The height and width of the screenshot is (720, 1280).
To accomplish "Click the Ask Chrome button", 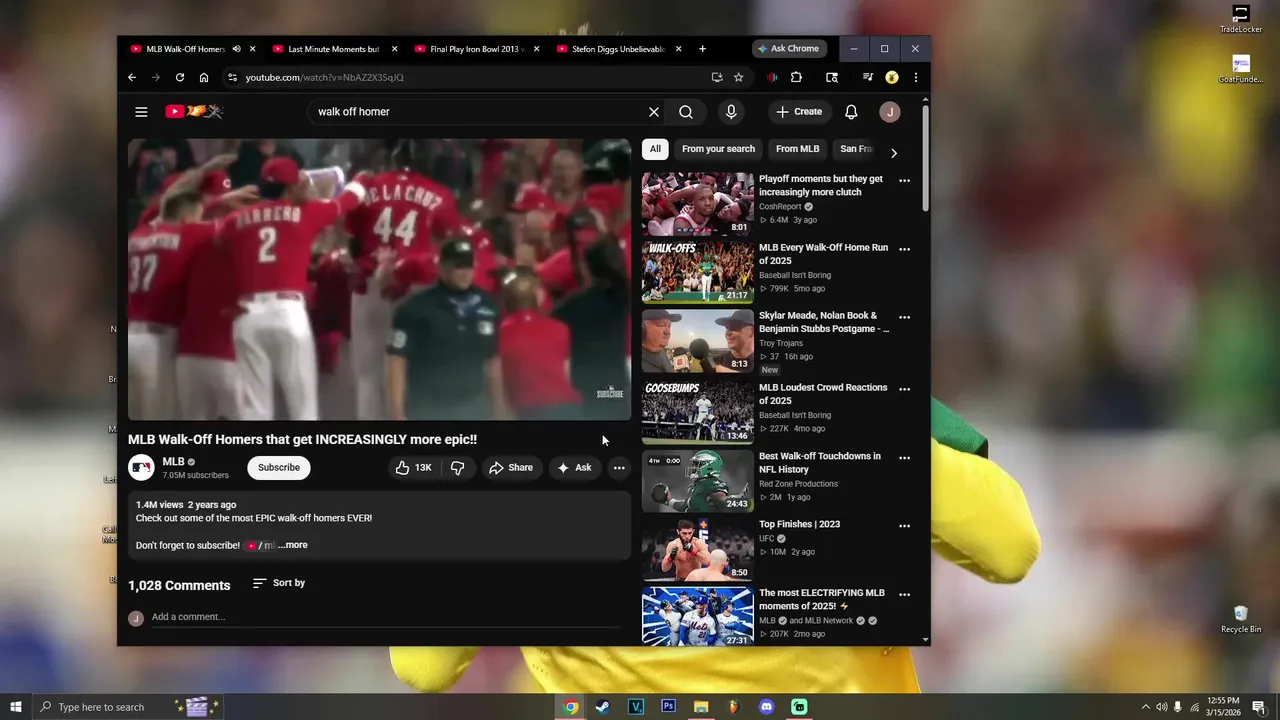I will tap(789, 48).
